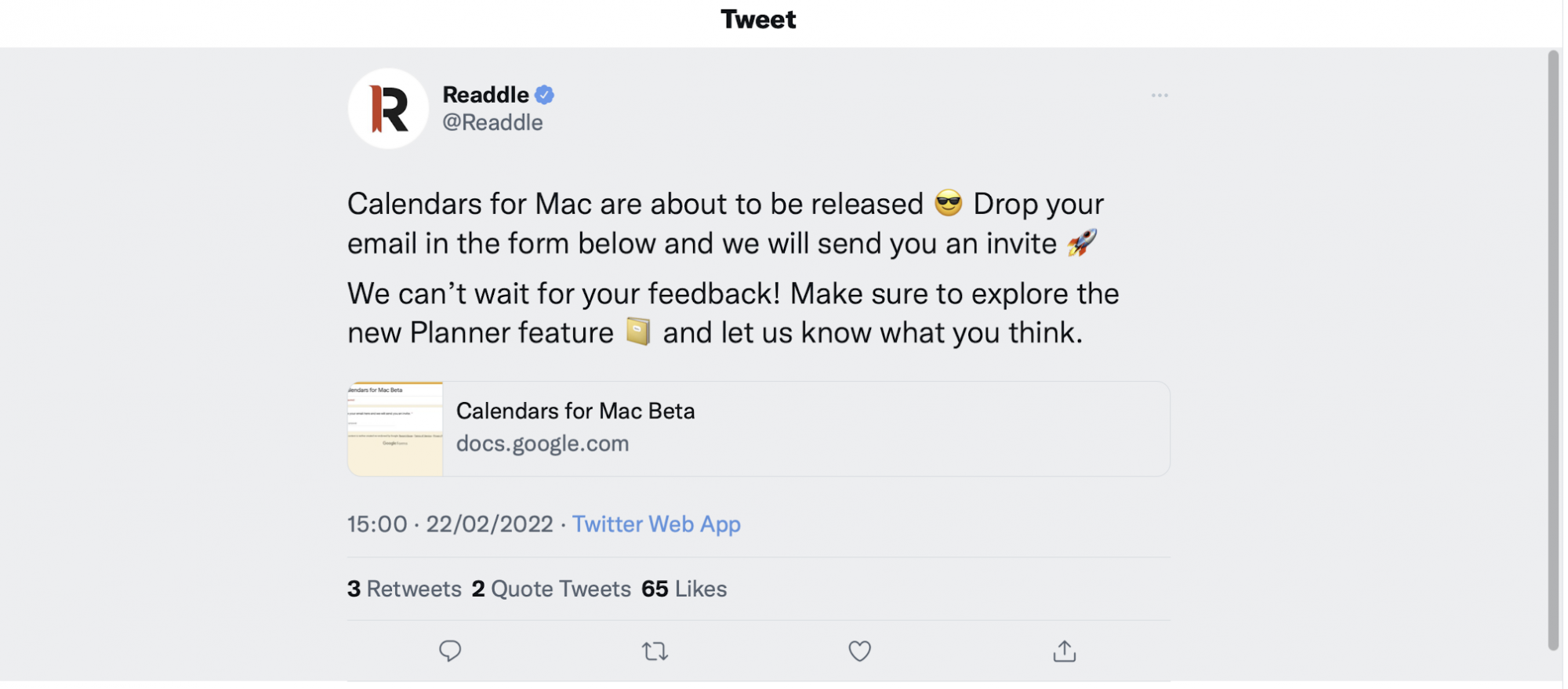Click the Readdle profile avatar logo

(388, 108)
